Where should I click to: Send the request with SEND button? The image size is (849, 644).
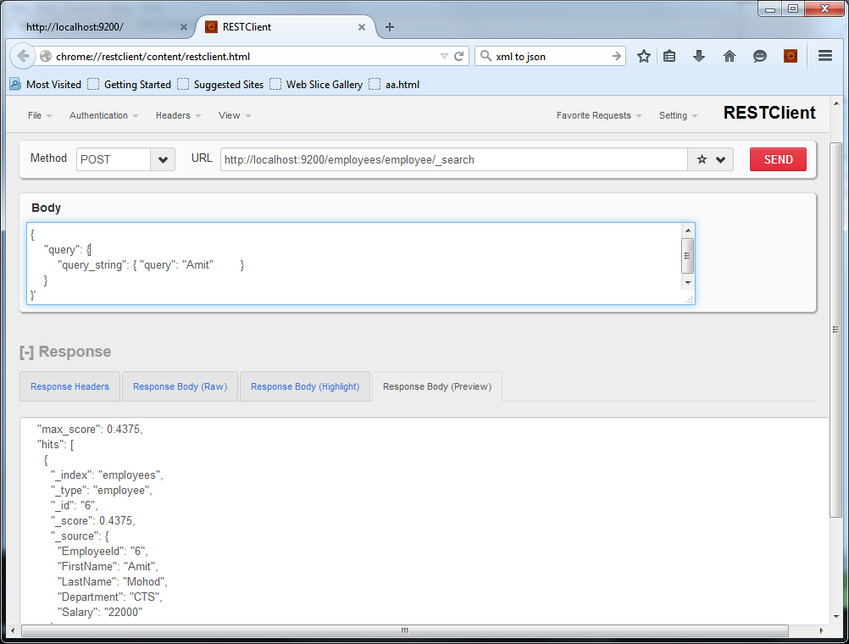(x=778, y=159)
